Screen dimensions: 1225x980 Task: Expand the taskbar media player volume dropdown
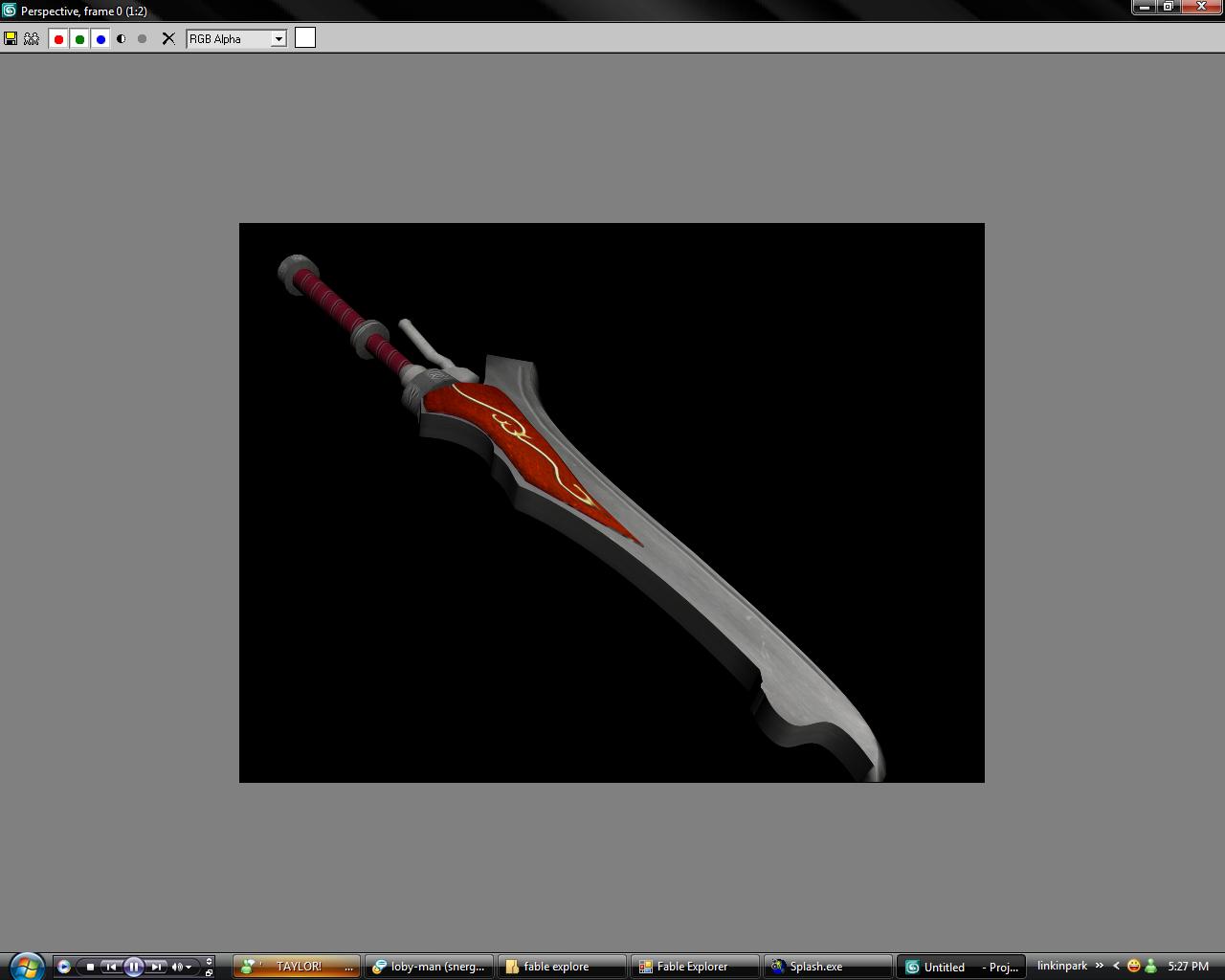tap(189, 968)
